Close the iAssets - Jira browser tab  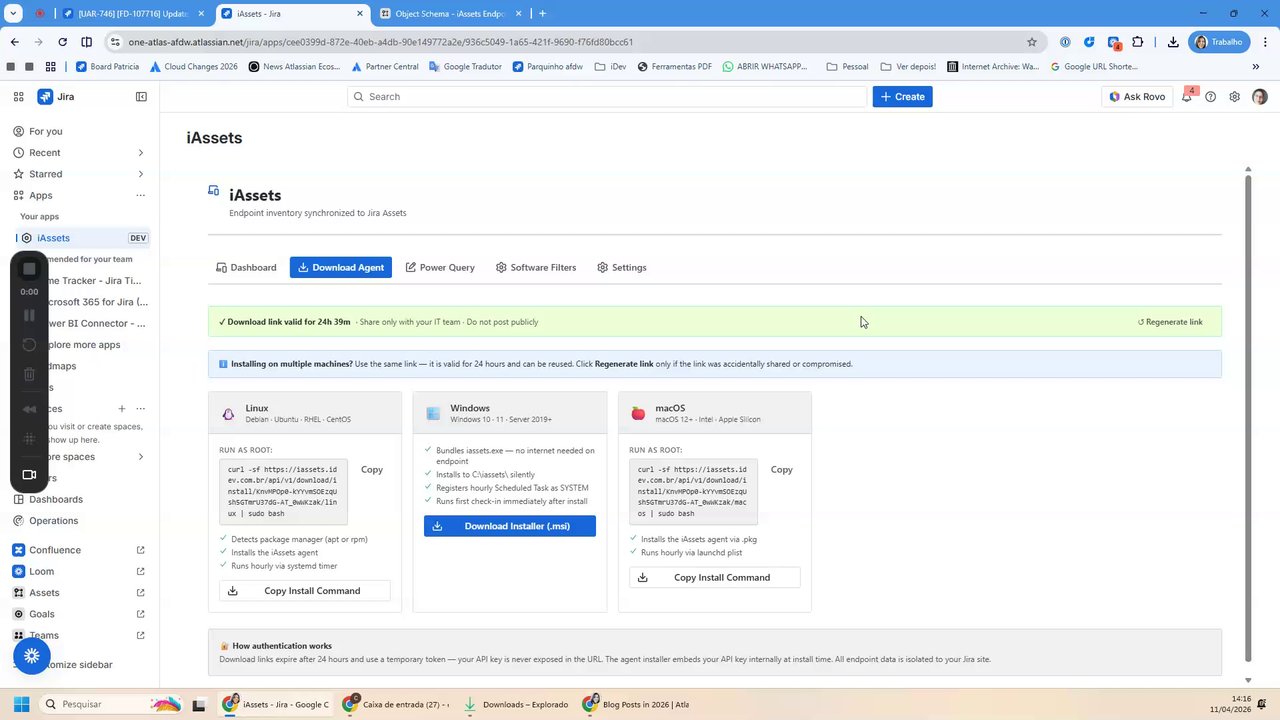[360, 14]
